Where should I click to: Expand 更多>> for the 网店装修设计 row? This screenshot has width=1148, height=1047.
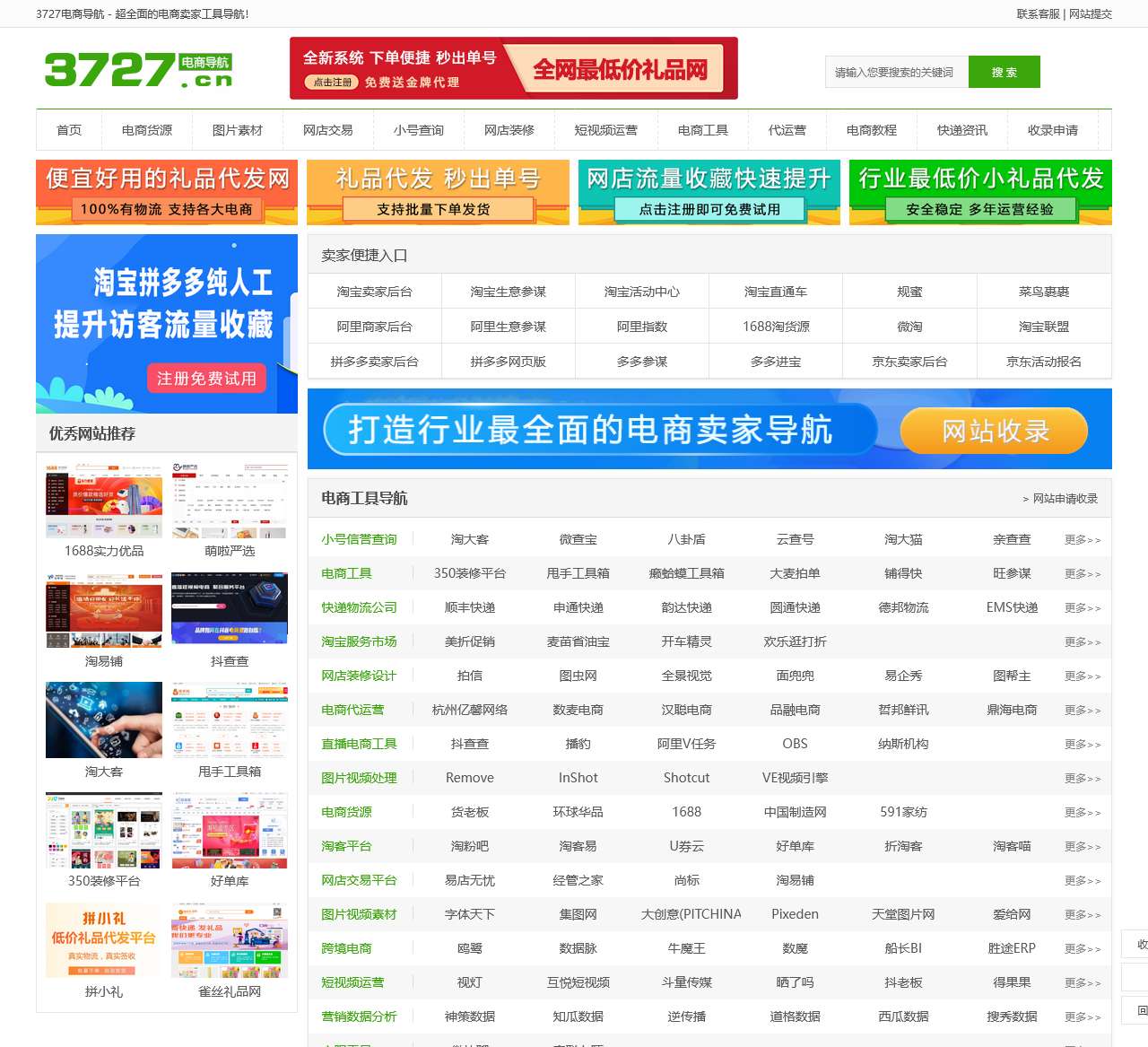(1083, 676)
